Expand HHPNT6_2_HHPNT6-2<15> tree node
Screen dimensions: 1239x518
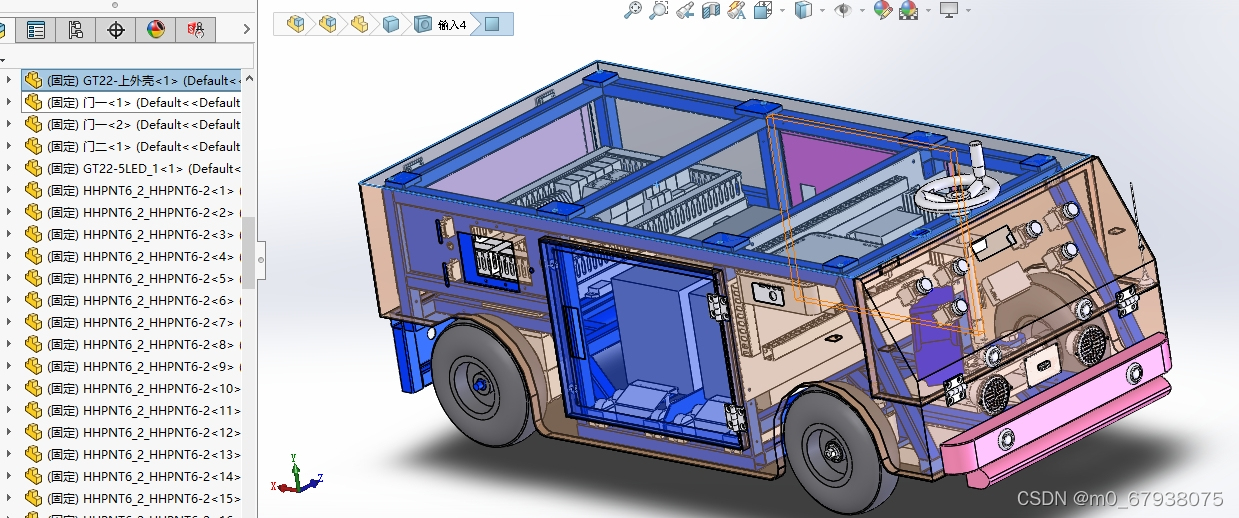click(9, 498)
